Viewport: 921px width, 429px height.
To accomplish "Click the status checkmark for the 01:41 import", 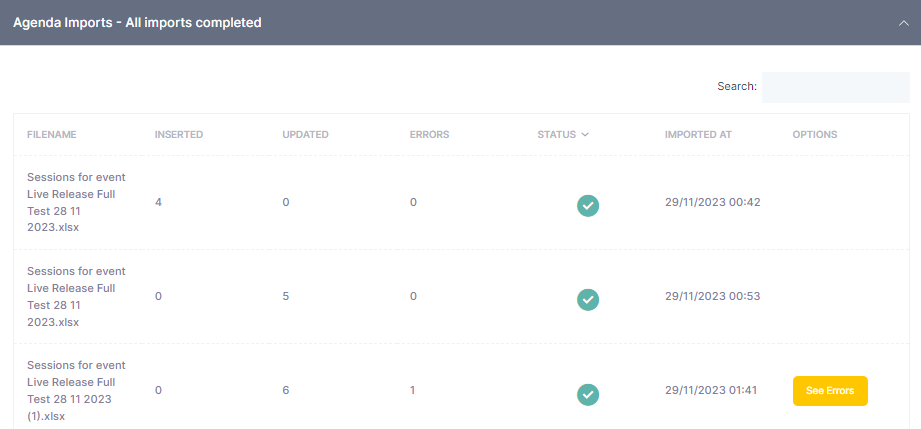I will pos(588,394).
